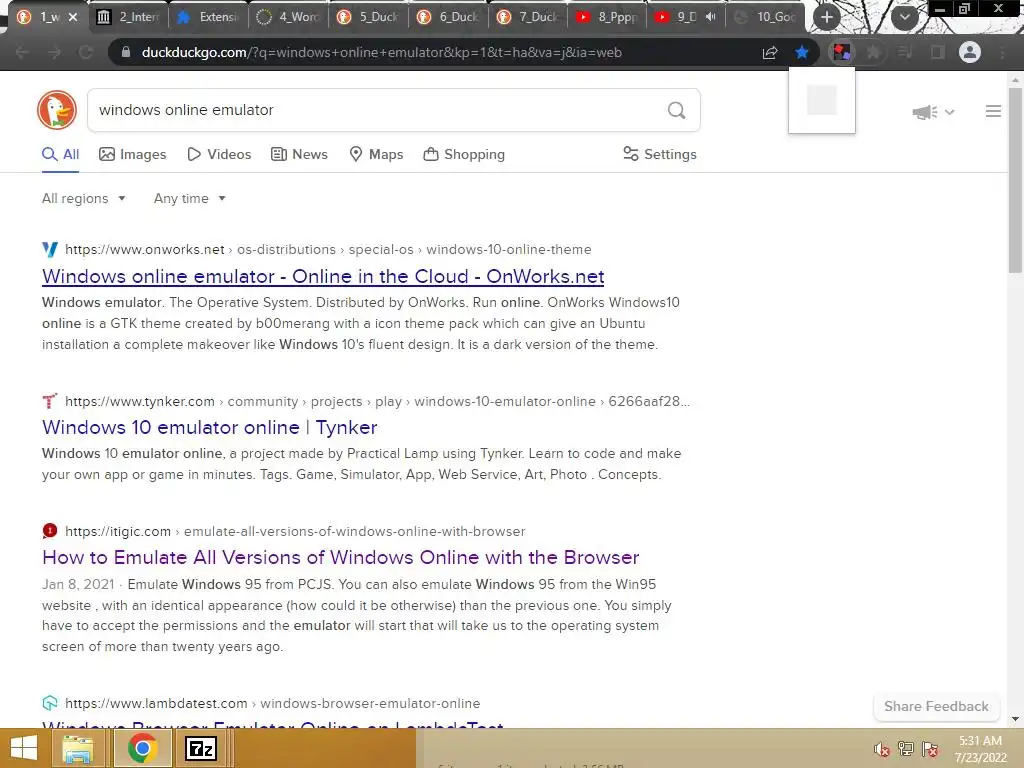The height and width of the screenshot is (768, 1024).
Task: Open a new browser tab
Action: 827,17
